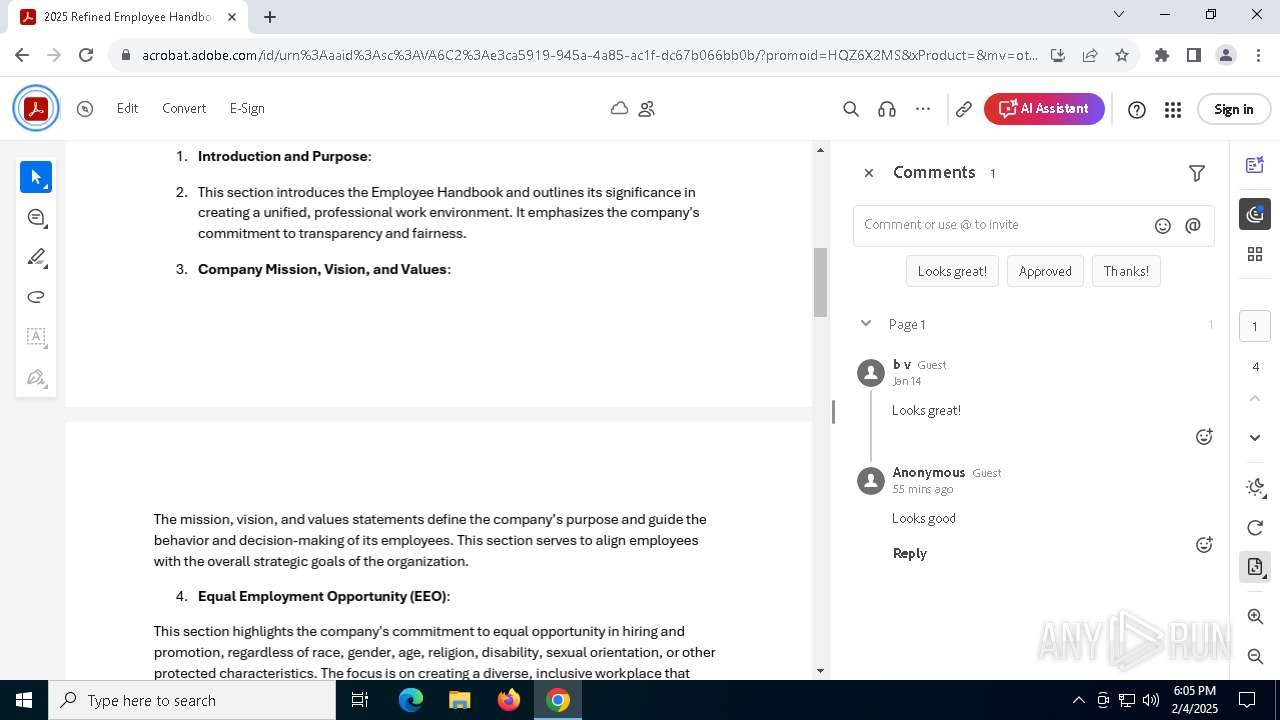Open the E-Sign menu
Image resolution: width=1280 pixels, height=720 pixels.
(x=247, y=108)
